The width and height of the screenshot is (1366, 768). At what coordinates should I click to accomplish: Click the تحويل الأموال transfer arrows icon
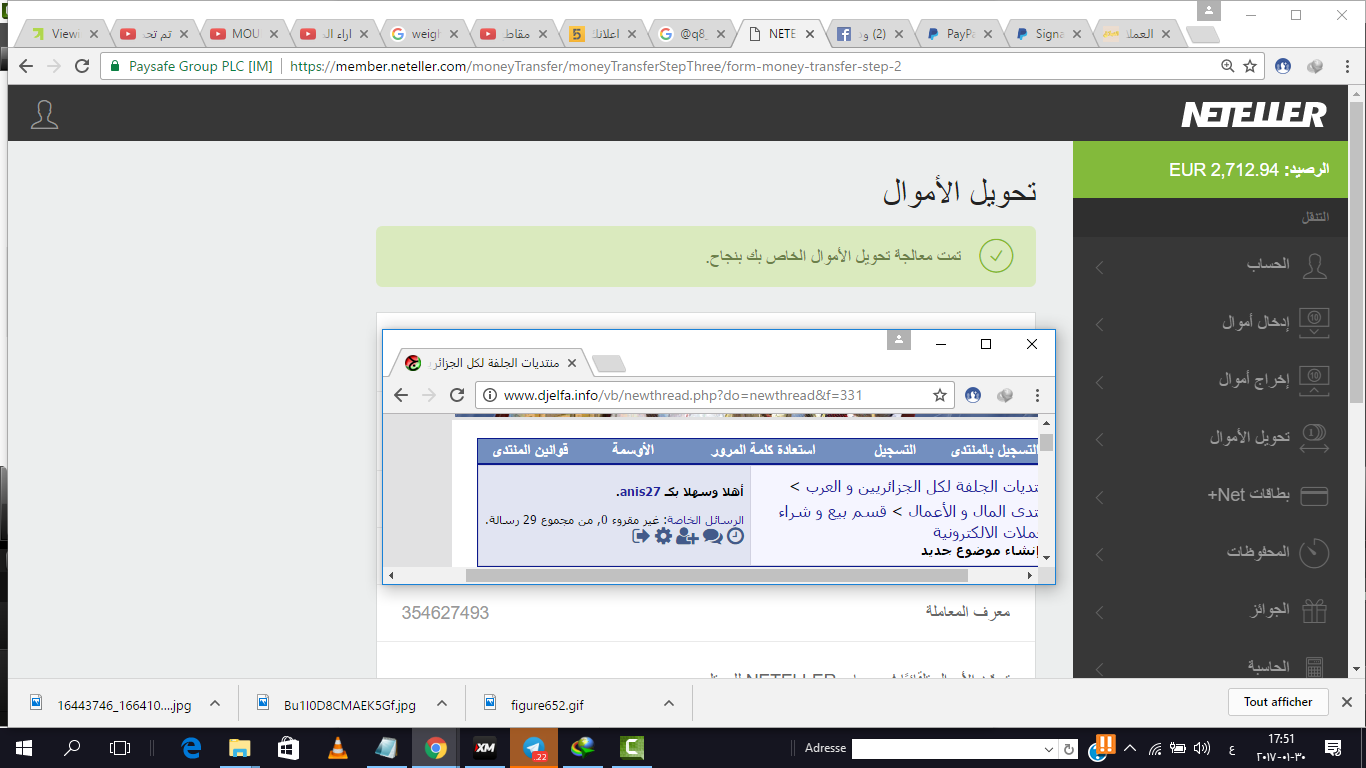[x=1314, y=438]
